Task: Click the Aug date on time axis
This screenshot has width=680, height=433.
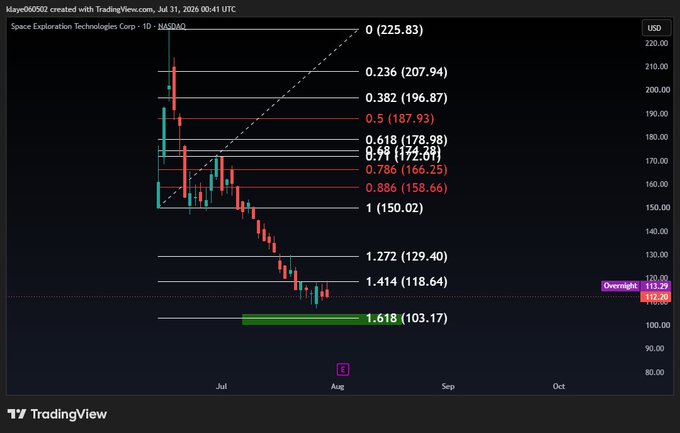Action: point(337,386)
